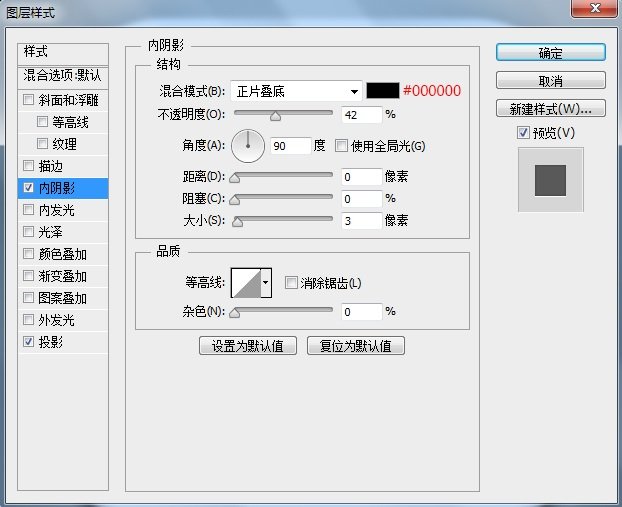Select the 样式 list header

click(63, 54)
